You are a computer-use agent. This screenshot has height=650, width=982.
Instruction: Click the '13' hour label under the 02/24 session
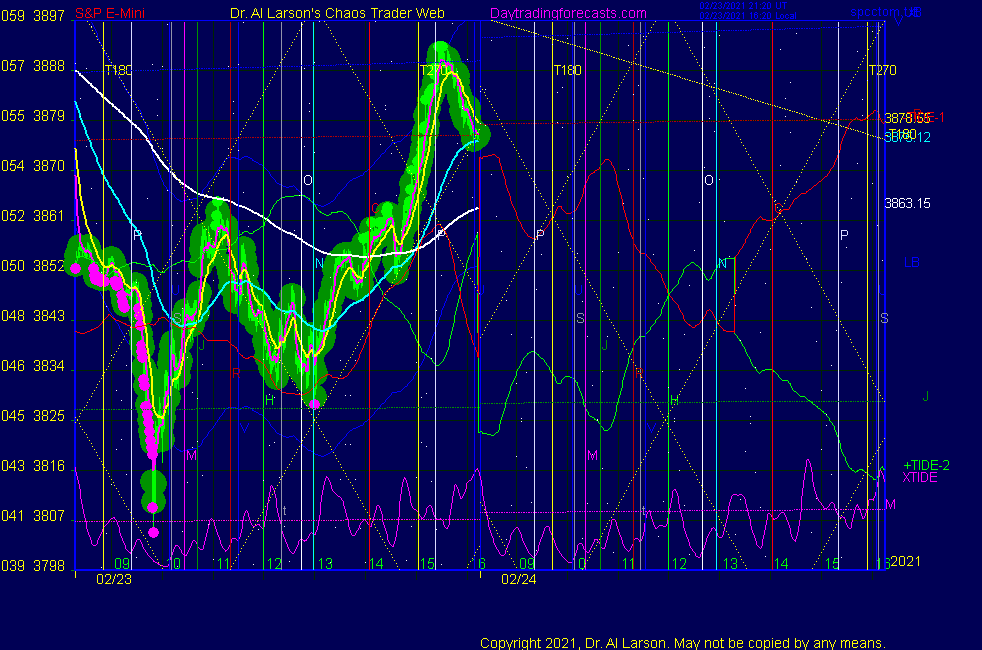pyautogui.click(x=730, y=564)
